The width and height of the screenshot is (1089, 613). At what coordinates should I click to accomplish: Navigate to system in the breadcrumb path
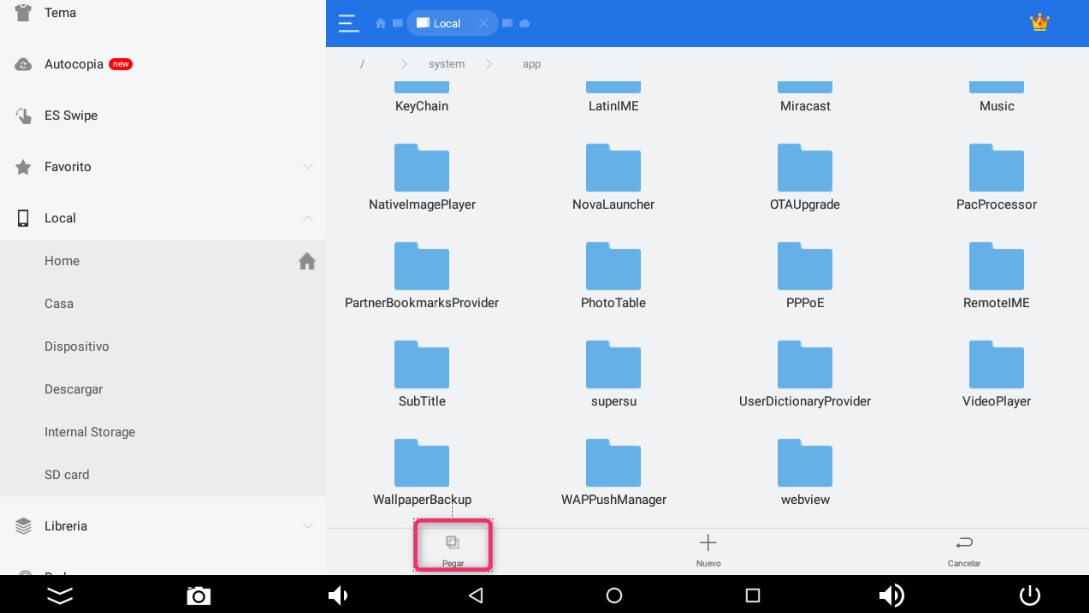(446, 64)
